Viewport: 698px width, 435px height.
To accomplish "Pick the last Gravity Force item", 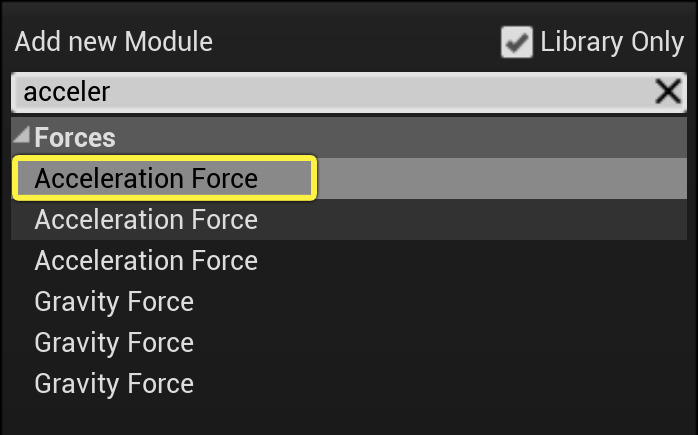I will click(x=114, y=384).
